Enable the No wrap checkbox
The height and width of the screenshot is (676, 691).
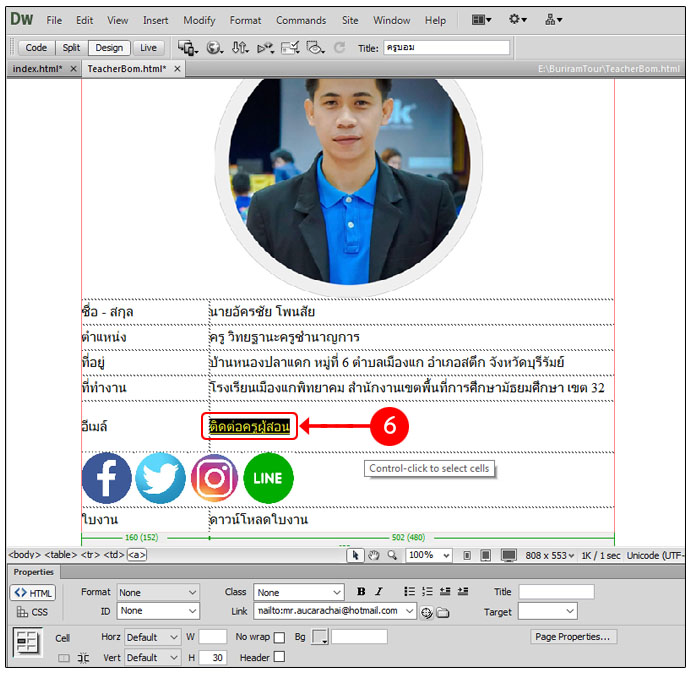coord(279,637)
